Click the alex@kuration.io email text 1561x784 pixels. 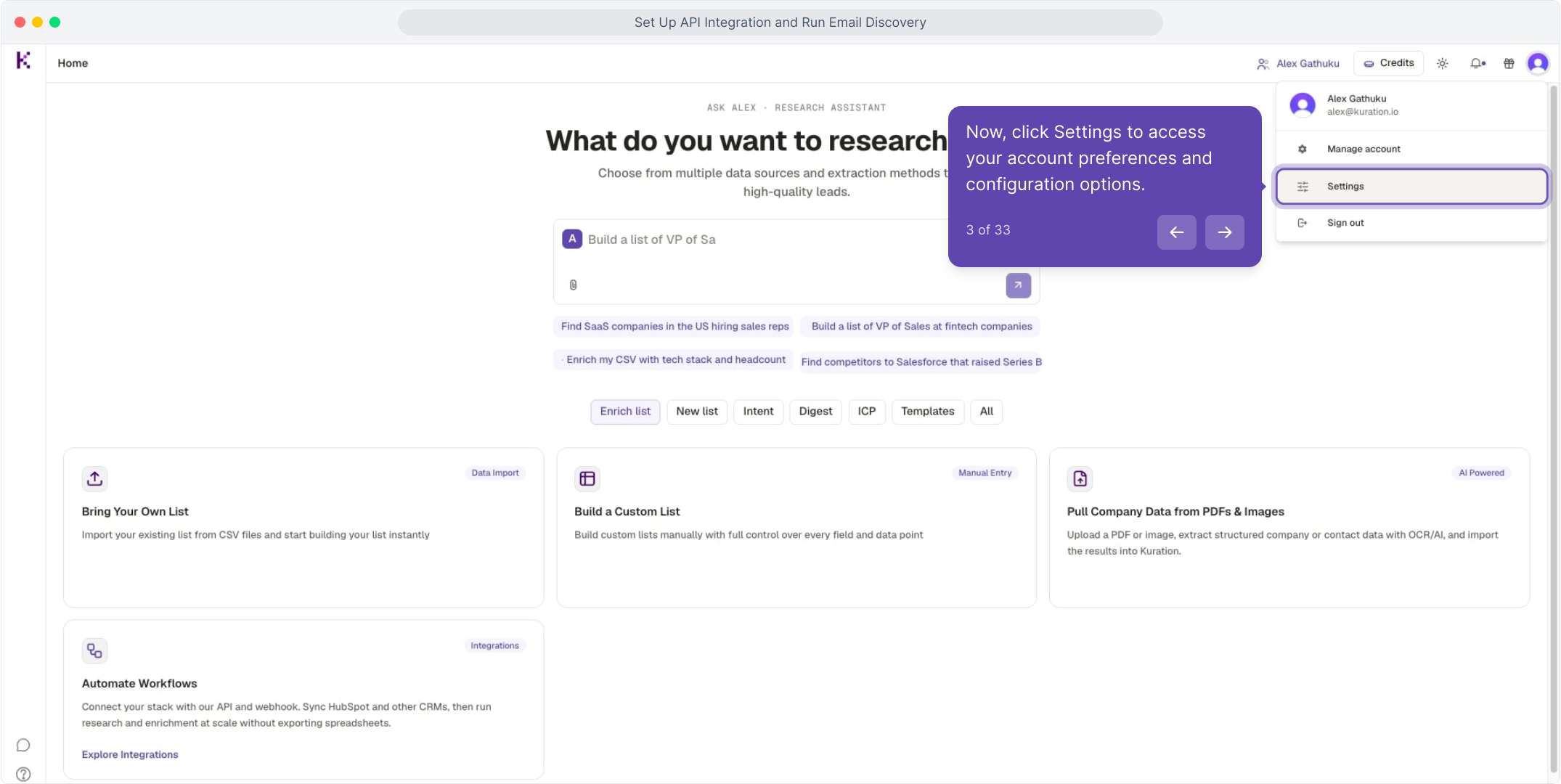point(1362,112)
